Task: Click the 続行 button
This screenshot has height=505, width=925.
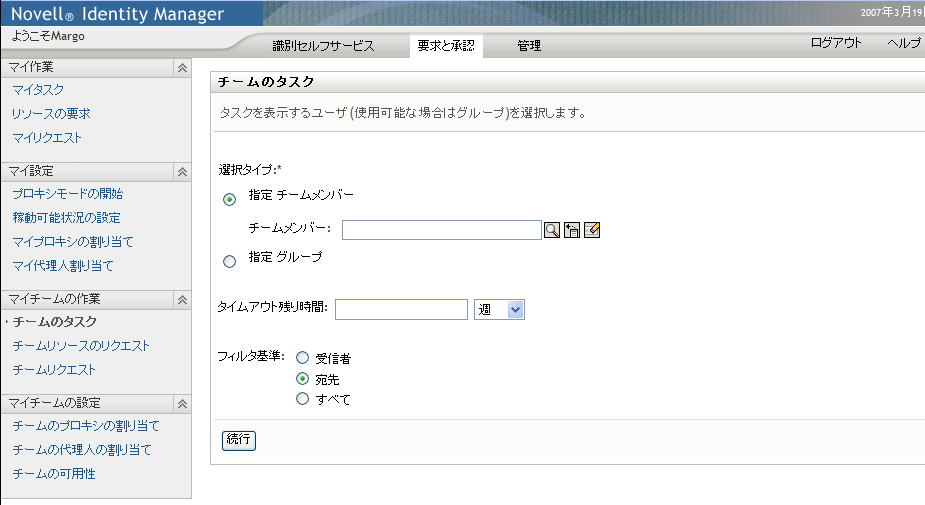Action: [x=238, y=440]
